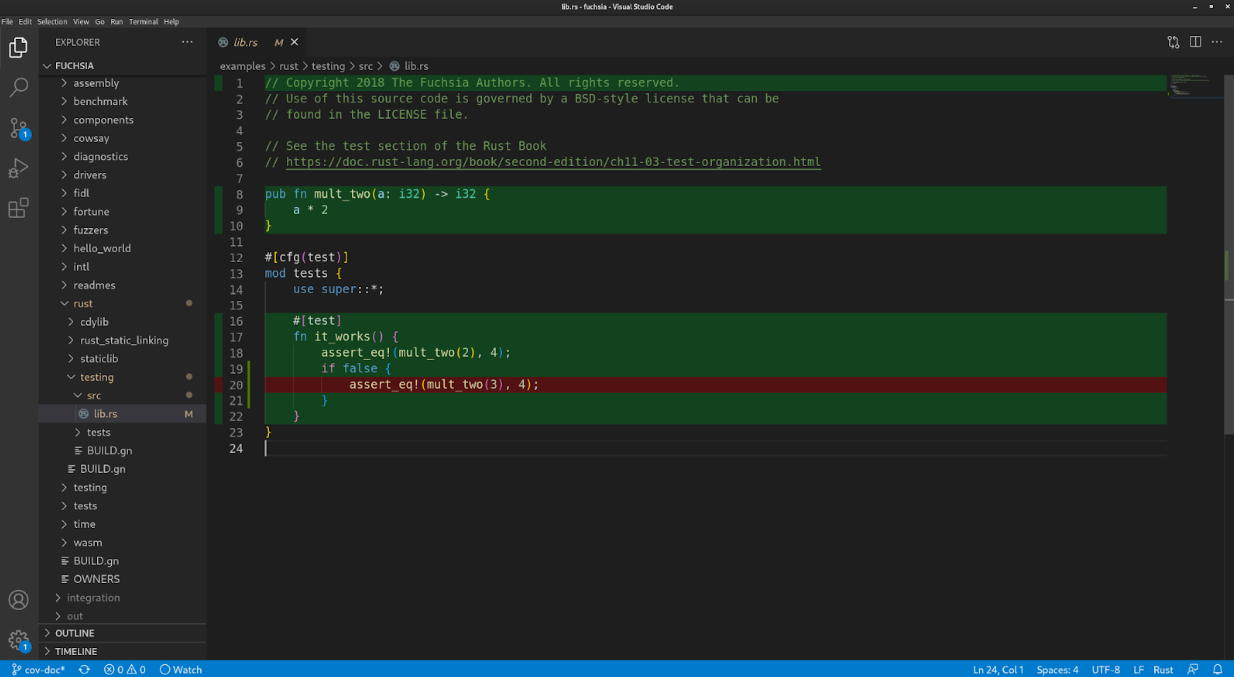The height and width of the screenshot is (677, 1234).
Task: Click the Spaces: 4 indentation indicator
Action: click(x=1057, y=669)
